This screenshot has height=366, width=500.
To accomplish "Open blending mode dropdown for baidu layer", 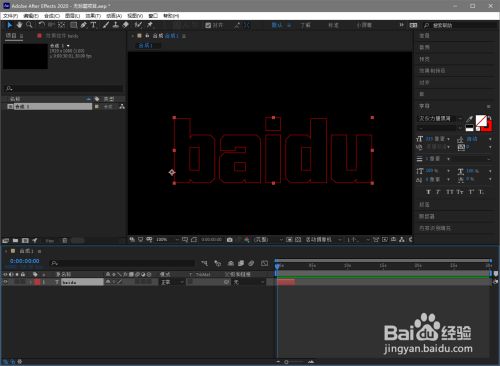I will pyautogui.click(x=172, y=282).
